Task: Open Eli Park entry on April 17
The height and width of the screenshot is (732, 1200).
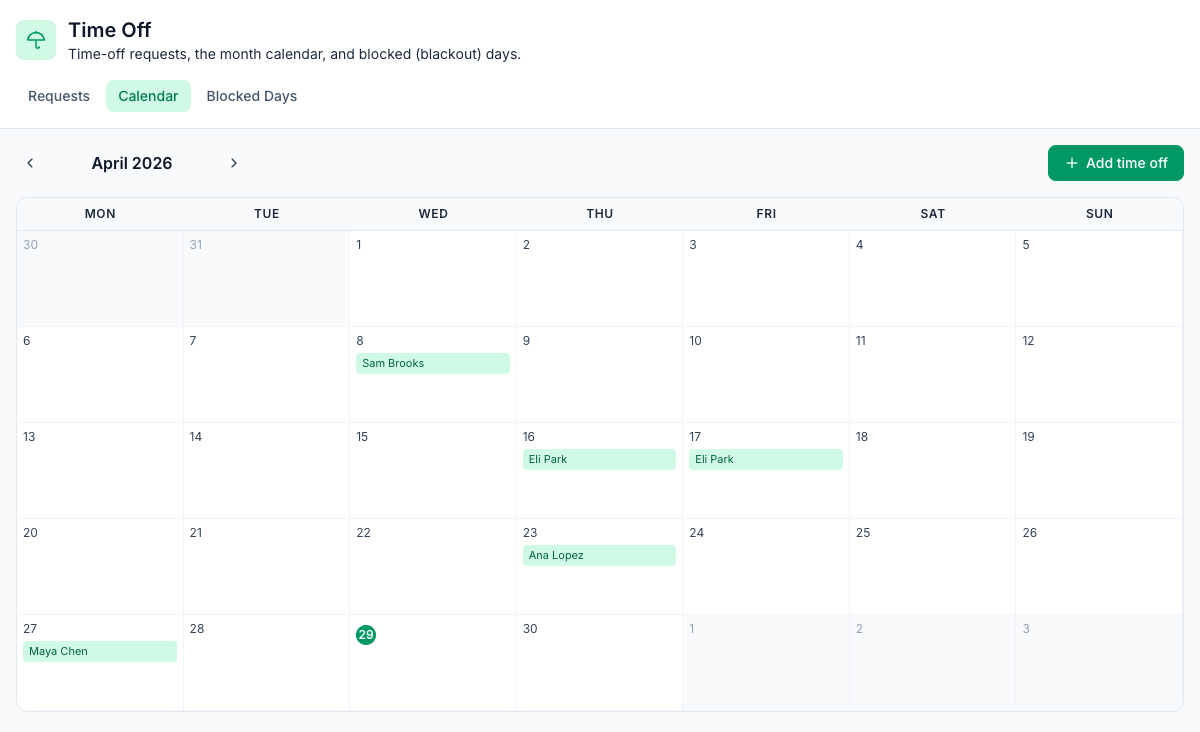Action: (x=766, y=459)
